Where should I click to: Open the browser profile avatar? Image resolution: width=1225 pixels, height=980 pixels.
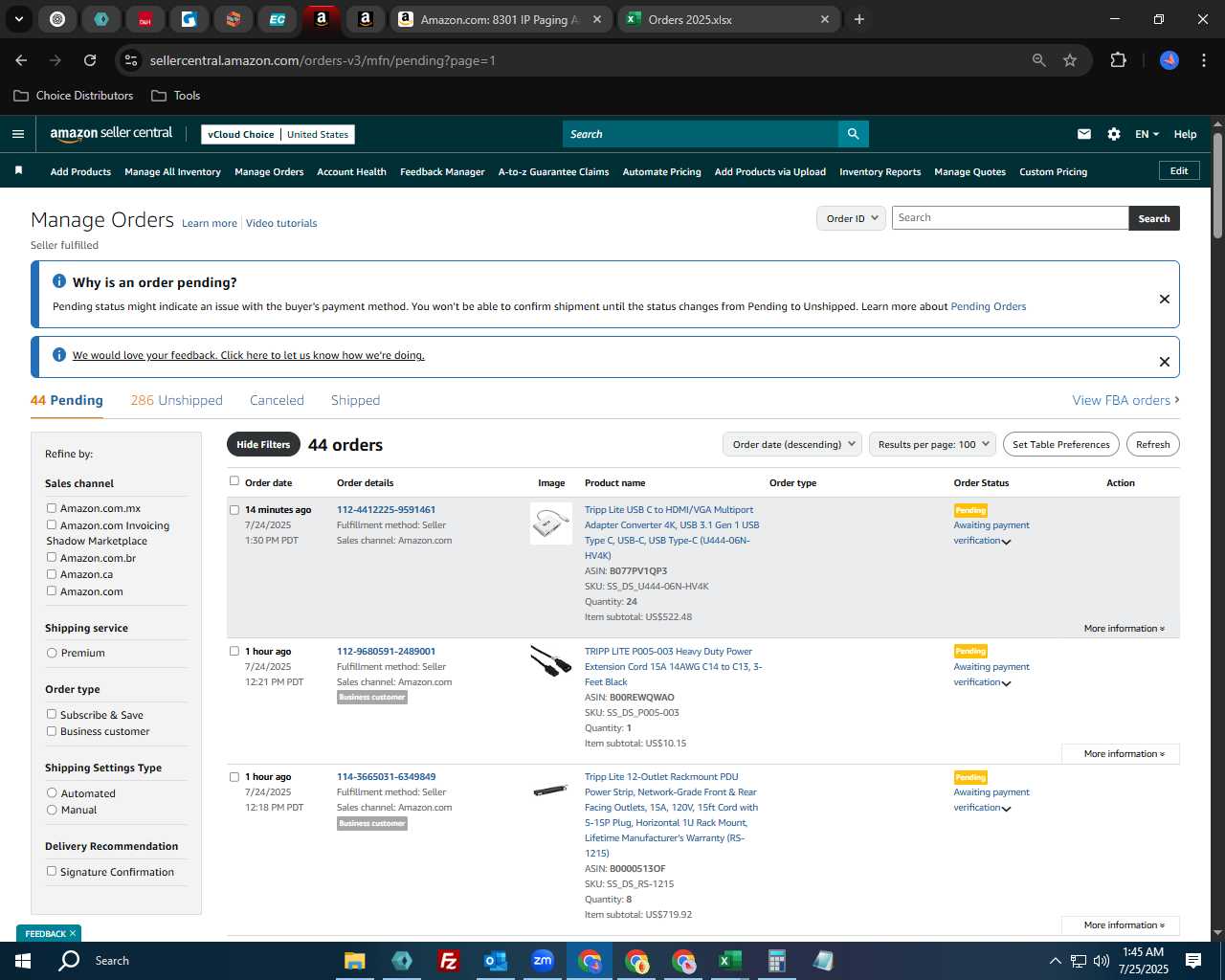(x=1169, y=60)
